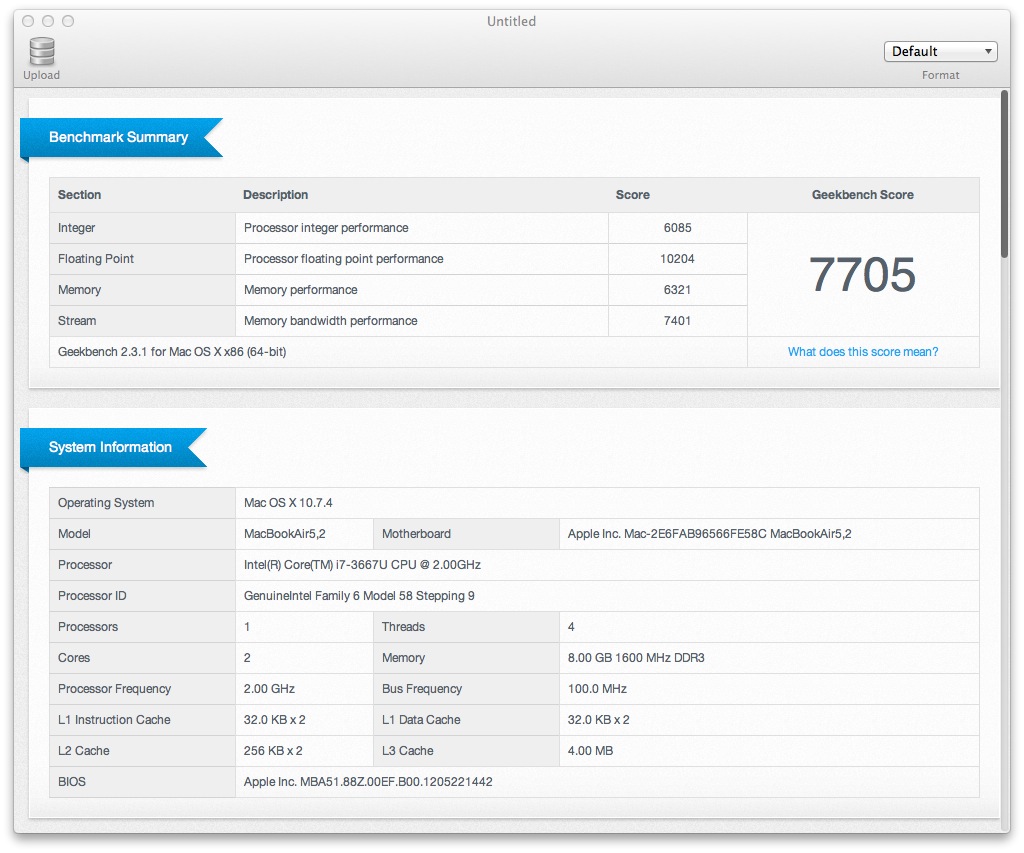Click the L3 Cache value 4.00 MB
This screenshot has width=1024, height=853.
[x=590, y=750]
